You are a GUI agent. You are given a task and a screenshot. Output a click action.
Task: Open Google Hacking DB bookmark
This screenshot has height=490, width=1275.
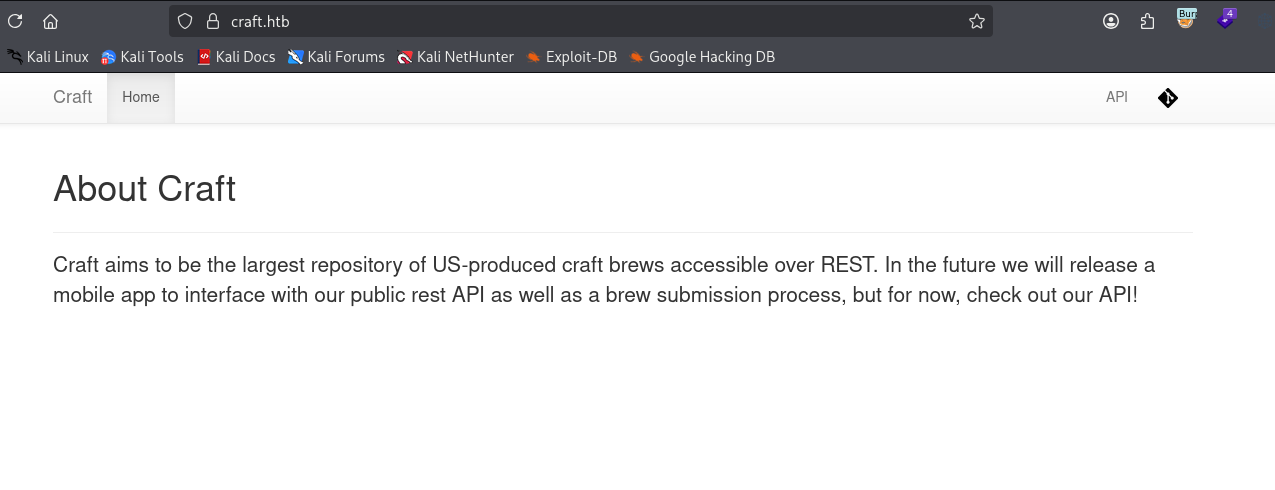(x=702, y=57)
